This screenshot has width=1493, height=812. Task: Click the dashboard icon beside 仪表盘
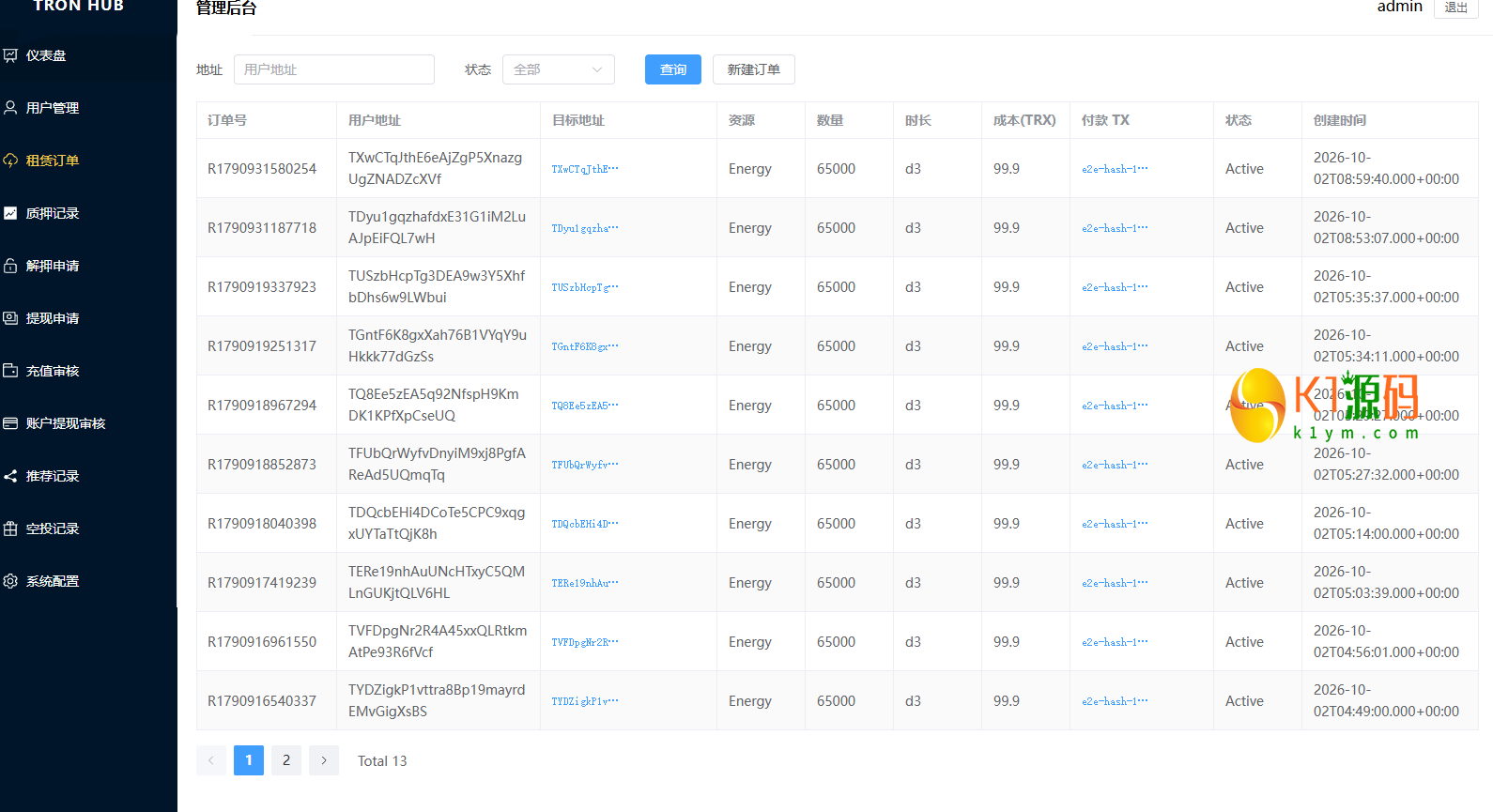pyautogui.click(x=10, y=55)
